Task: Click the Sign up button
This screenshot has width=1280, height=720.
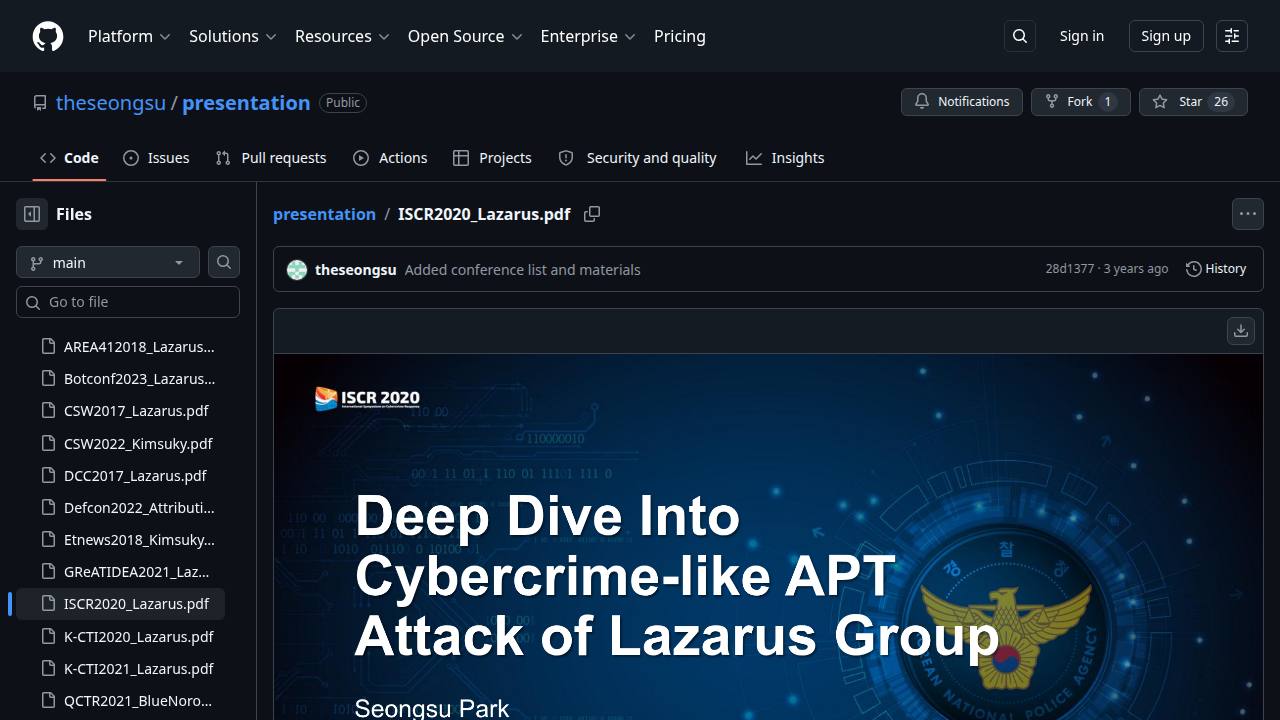Action: (1166, 36)
